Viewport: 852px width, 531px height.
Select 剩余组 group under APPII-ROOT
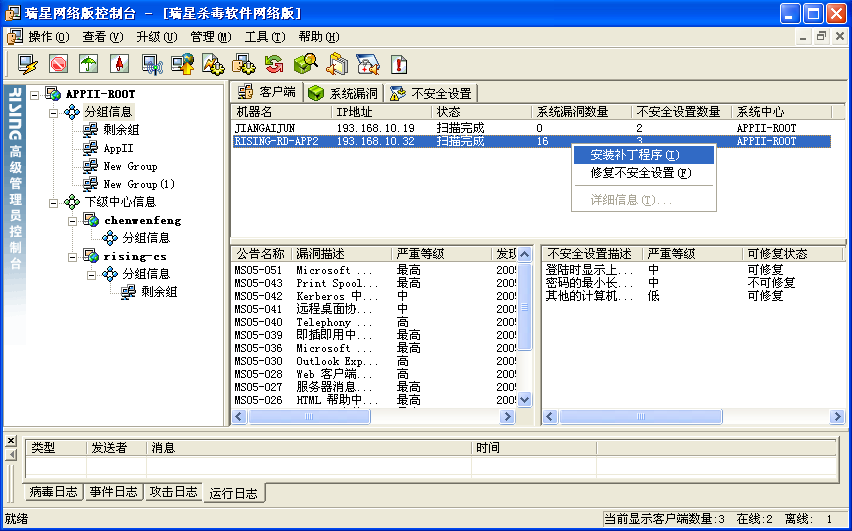coord(121,130)
